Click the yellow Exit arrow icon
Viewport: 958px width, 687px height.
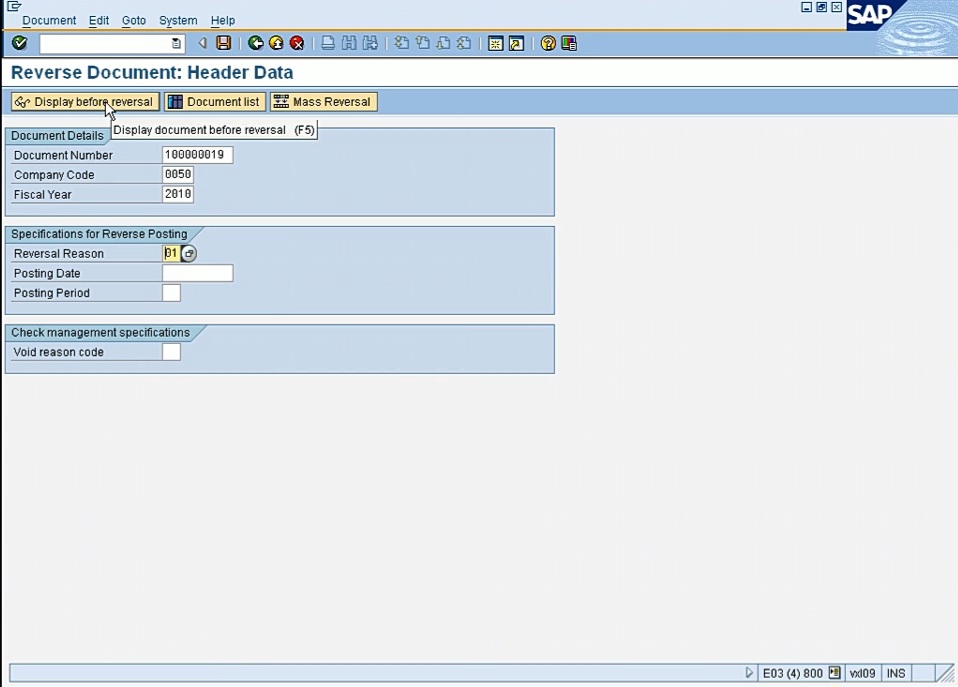click(276, 43)
